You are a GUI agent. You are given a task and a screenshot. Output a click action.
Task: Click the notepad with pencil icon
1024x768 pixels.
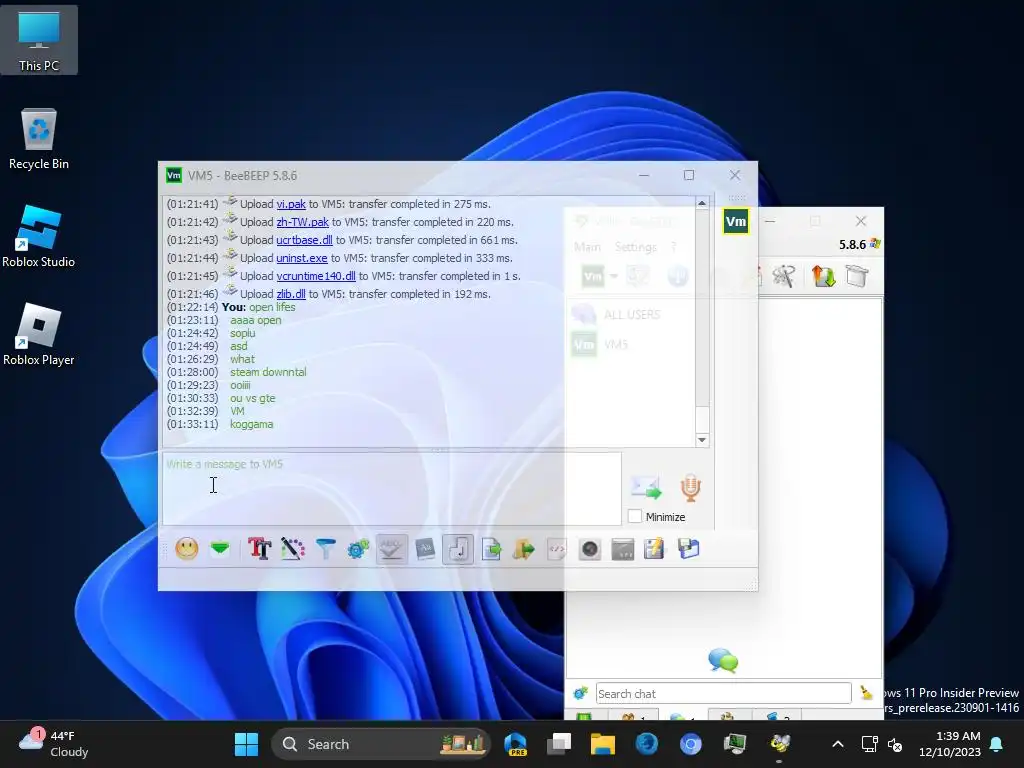654,549
